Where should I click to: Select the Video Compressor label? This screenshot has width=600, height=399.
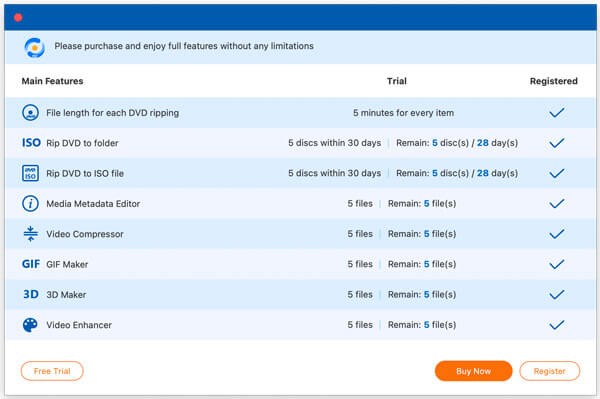(85, 234)
